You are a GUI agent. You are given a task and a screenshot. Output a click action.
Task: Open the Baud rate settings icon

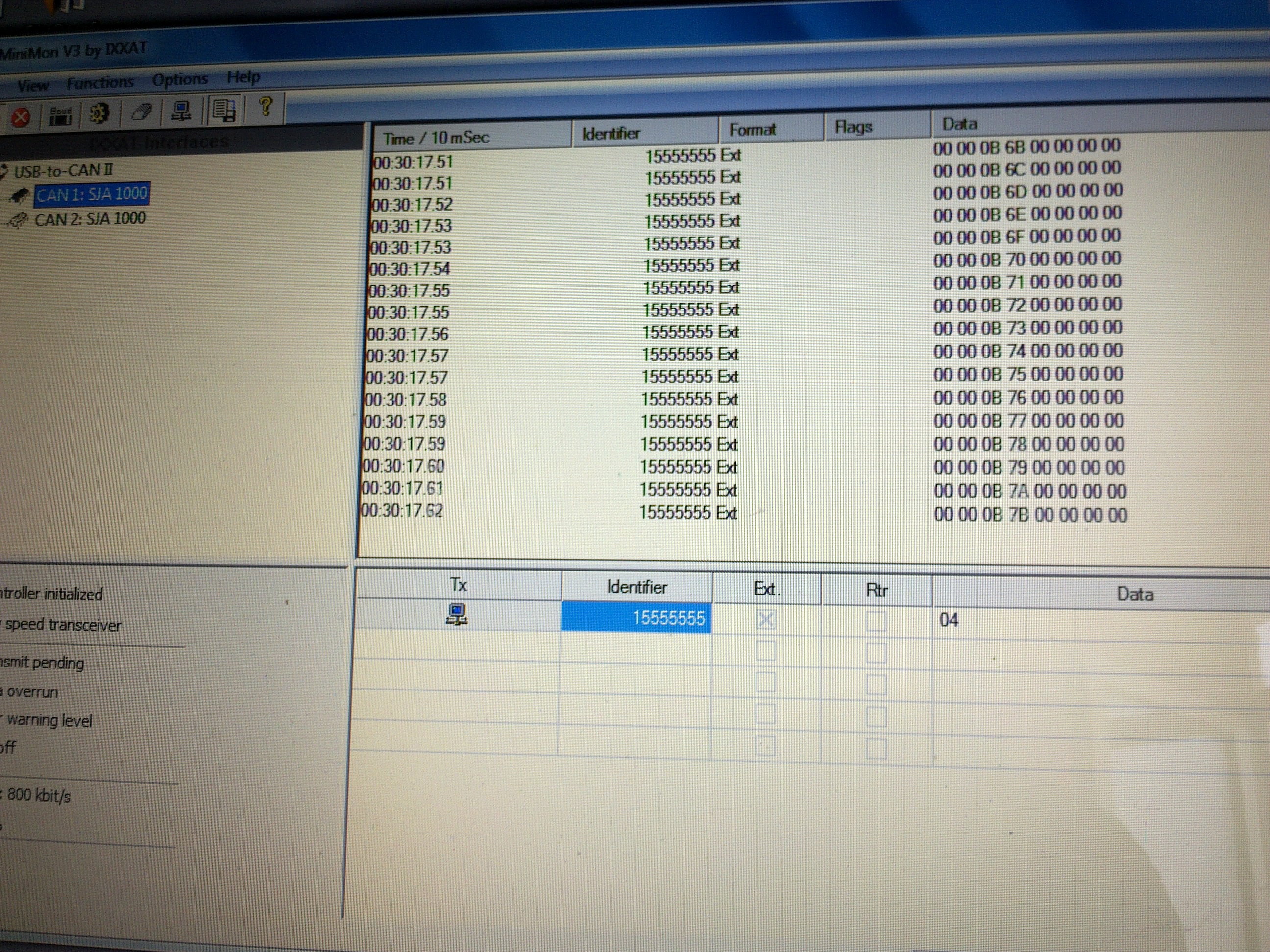(x=60, y=116)
